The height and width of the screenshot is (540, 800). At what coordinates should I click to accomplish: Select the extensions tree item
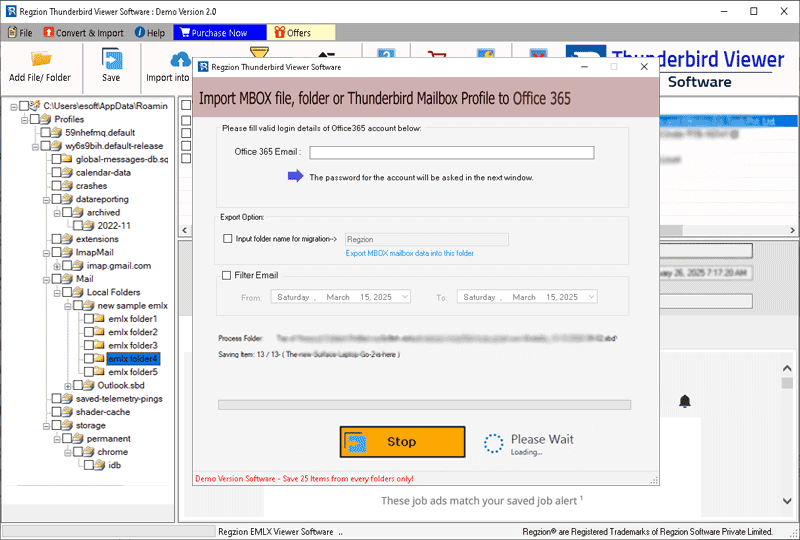(x=97, y=238)
